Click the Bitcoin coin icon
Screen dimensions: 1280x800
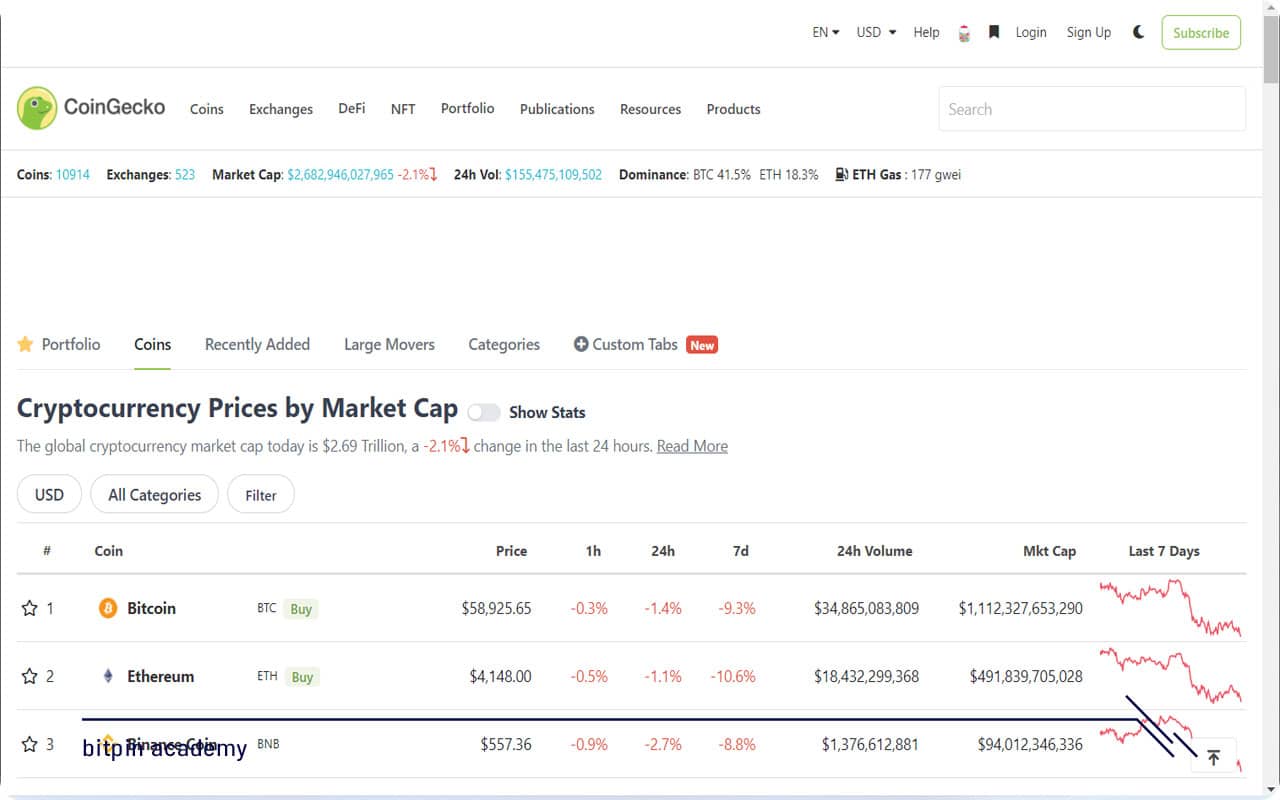(x=108, y=608)
